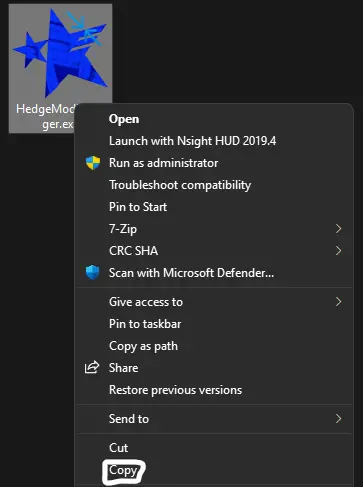This screenshot has width=363, height=487.
Task: Click the HedgeModManager.exe filename label
Action: coord(45,116)
